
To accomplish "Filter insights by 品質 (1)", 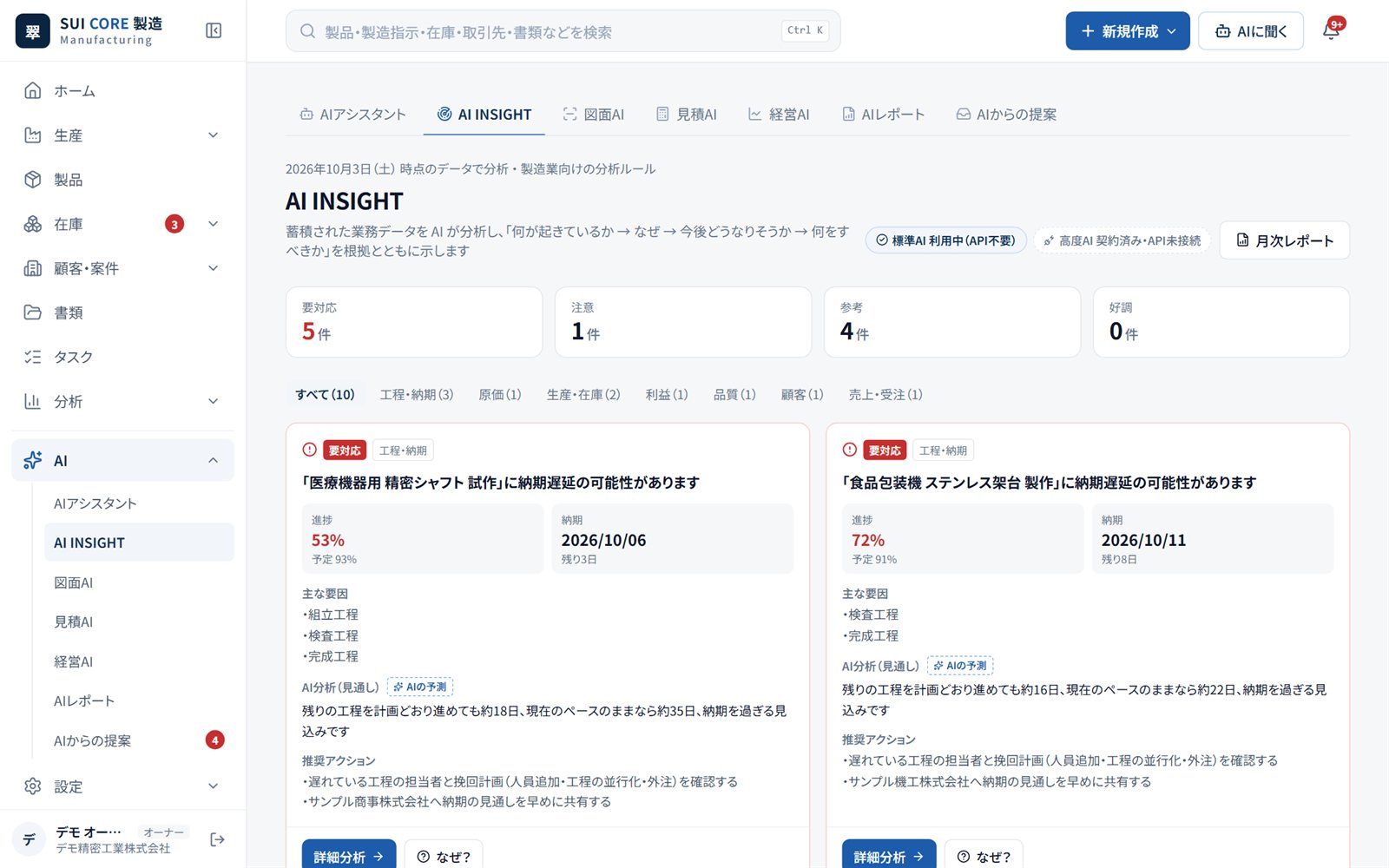I will point(734,395).
